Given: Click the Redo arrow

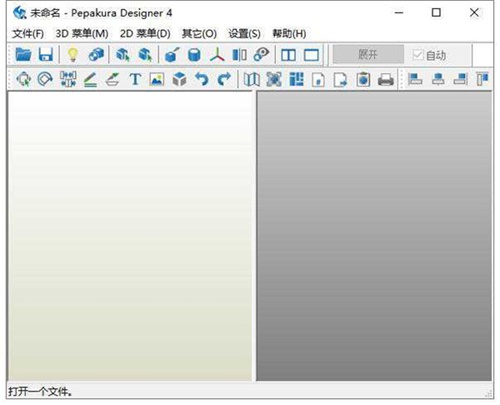Looking at the screenshot, I should coord(224,79).
